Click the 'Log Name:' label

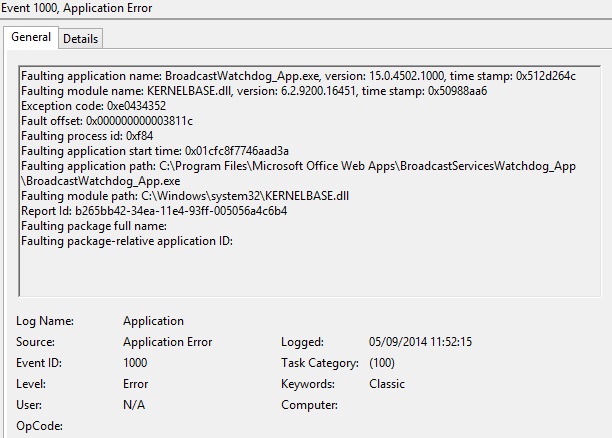tap(45, 321)
